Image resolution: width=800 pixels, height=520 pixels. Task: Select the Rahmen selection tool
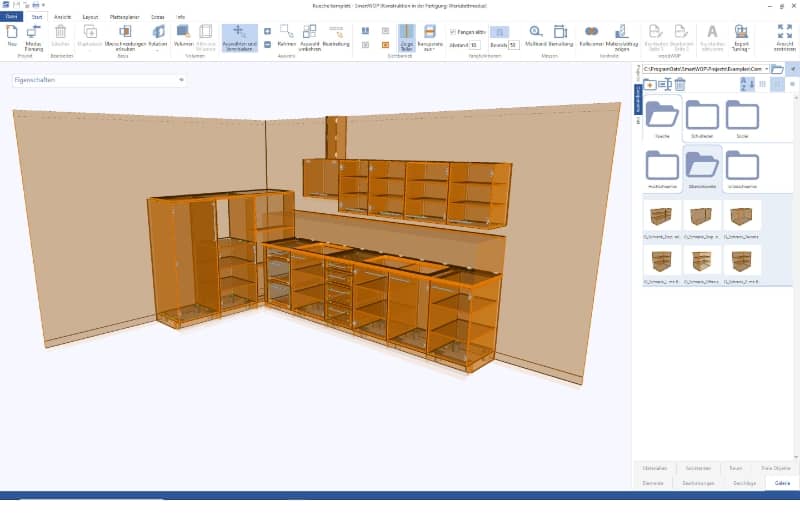(x=287, y=36)
